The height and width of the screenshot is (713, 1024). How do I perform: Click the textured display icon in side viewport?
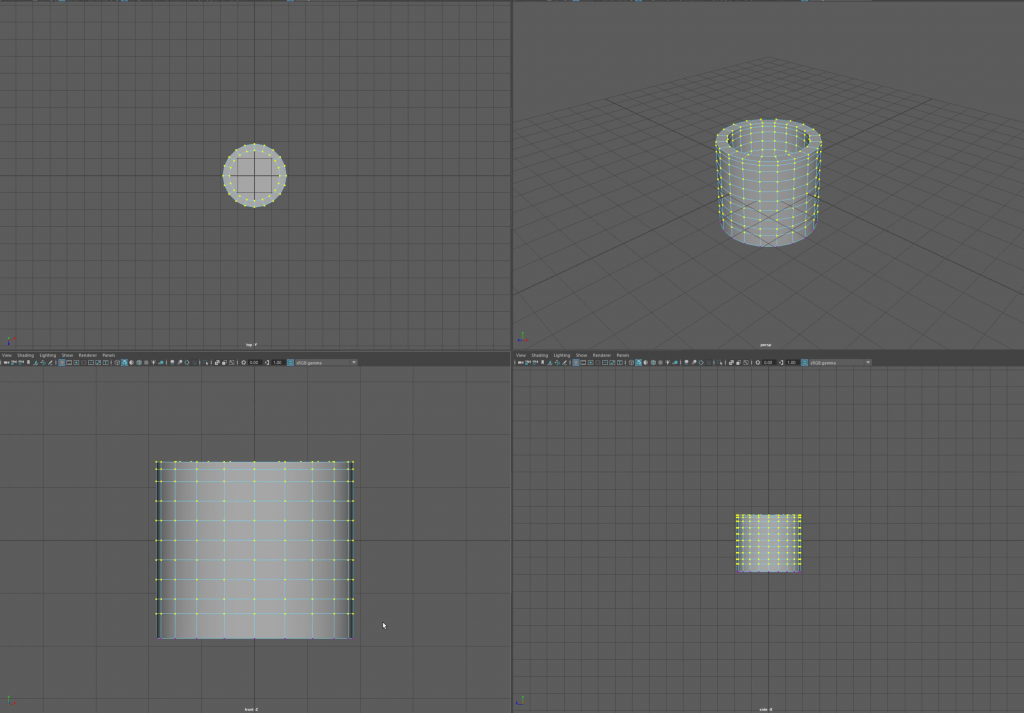tap(653, 362)
